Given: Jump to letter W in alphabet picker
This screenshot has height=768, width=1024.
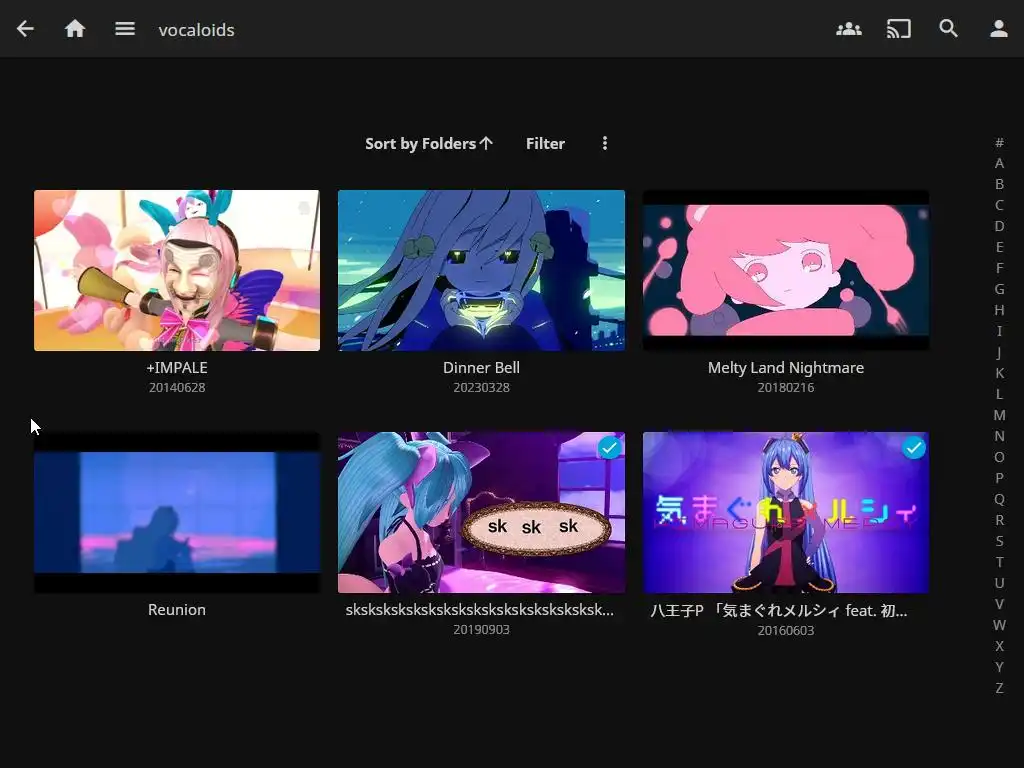Looking at the screenshot, I should tap(999, 625).
